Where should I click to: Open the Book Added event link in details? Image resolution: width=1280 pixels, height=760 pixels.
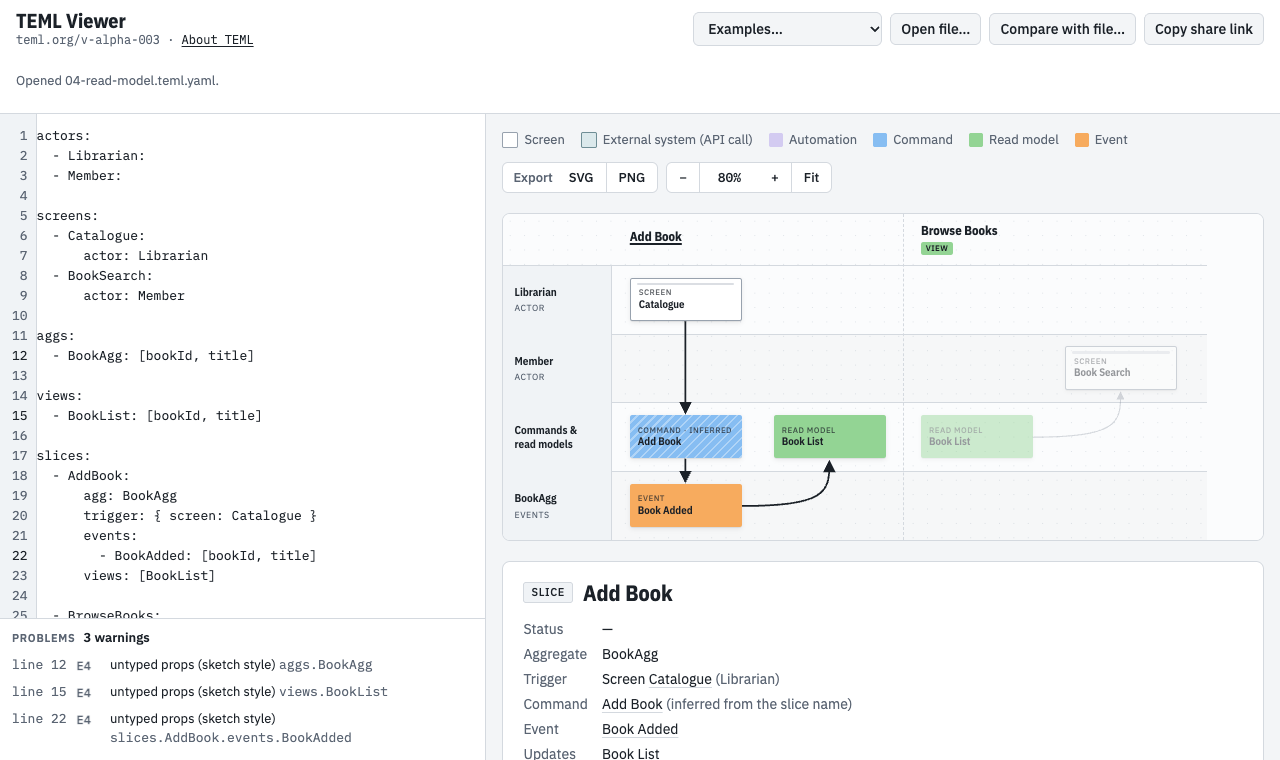640,729
